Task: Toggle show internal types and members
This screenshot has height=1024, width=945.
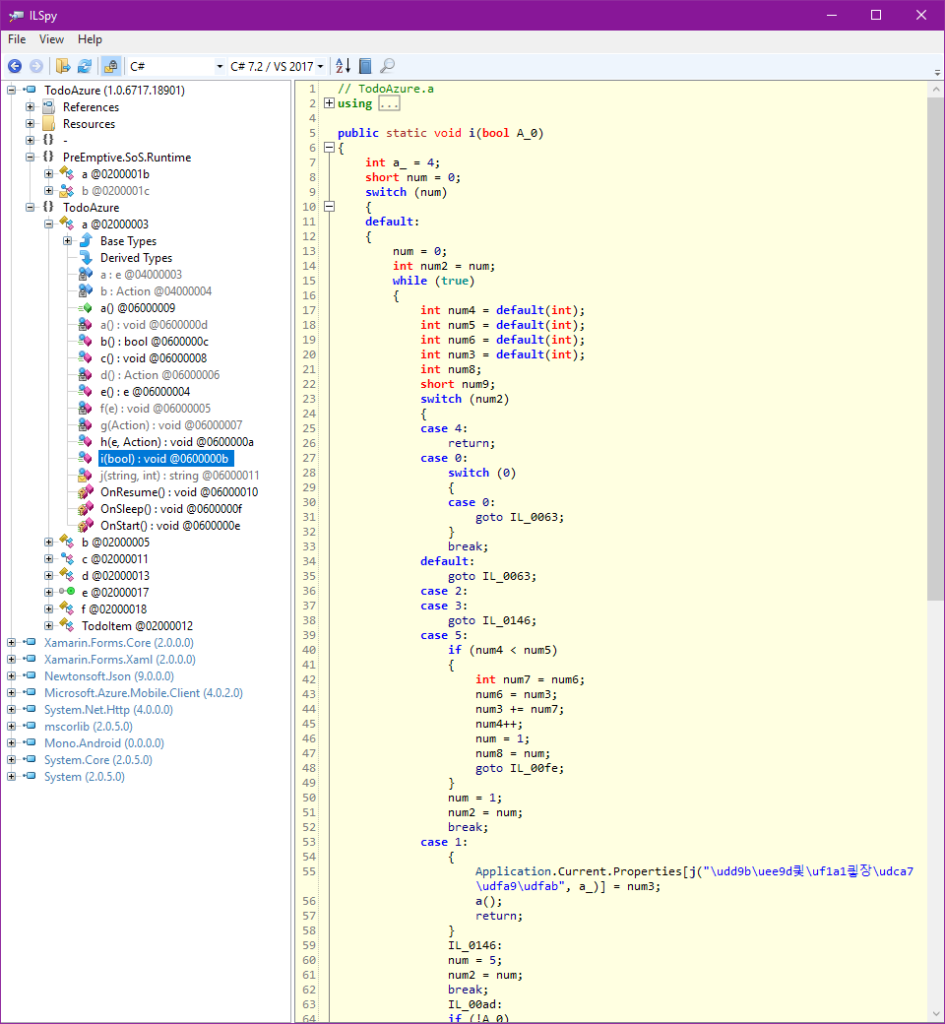Action: 110,66
